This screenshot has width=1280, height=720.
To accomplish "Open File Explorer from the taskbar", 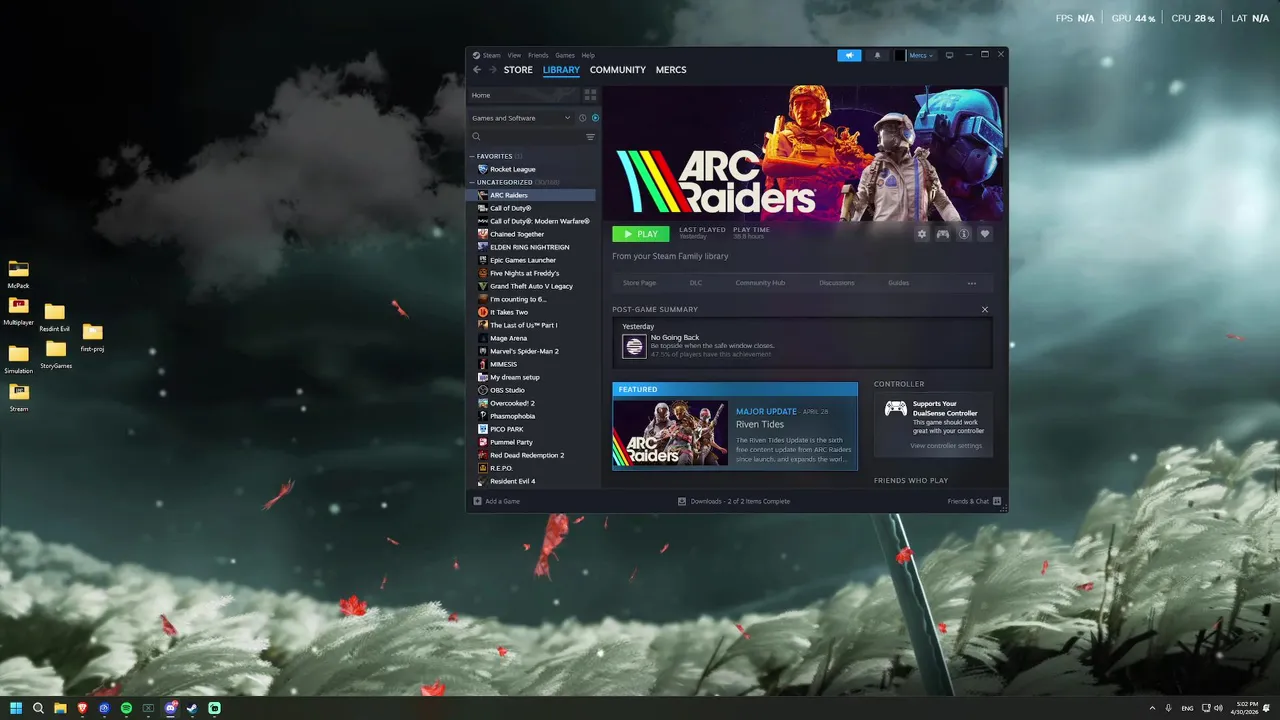I will 60,708.
